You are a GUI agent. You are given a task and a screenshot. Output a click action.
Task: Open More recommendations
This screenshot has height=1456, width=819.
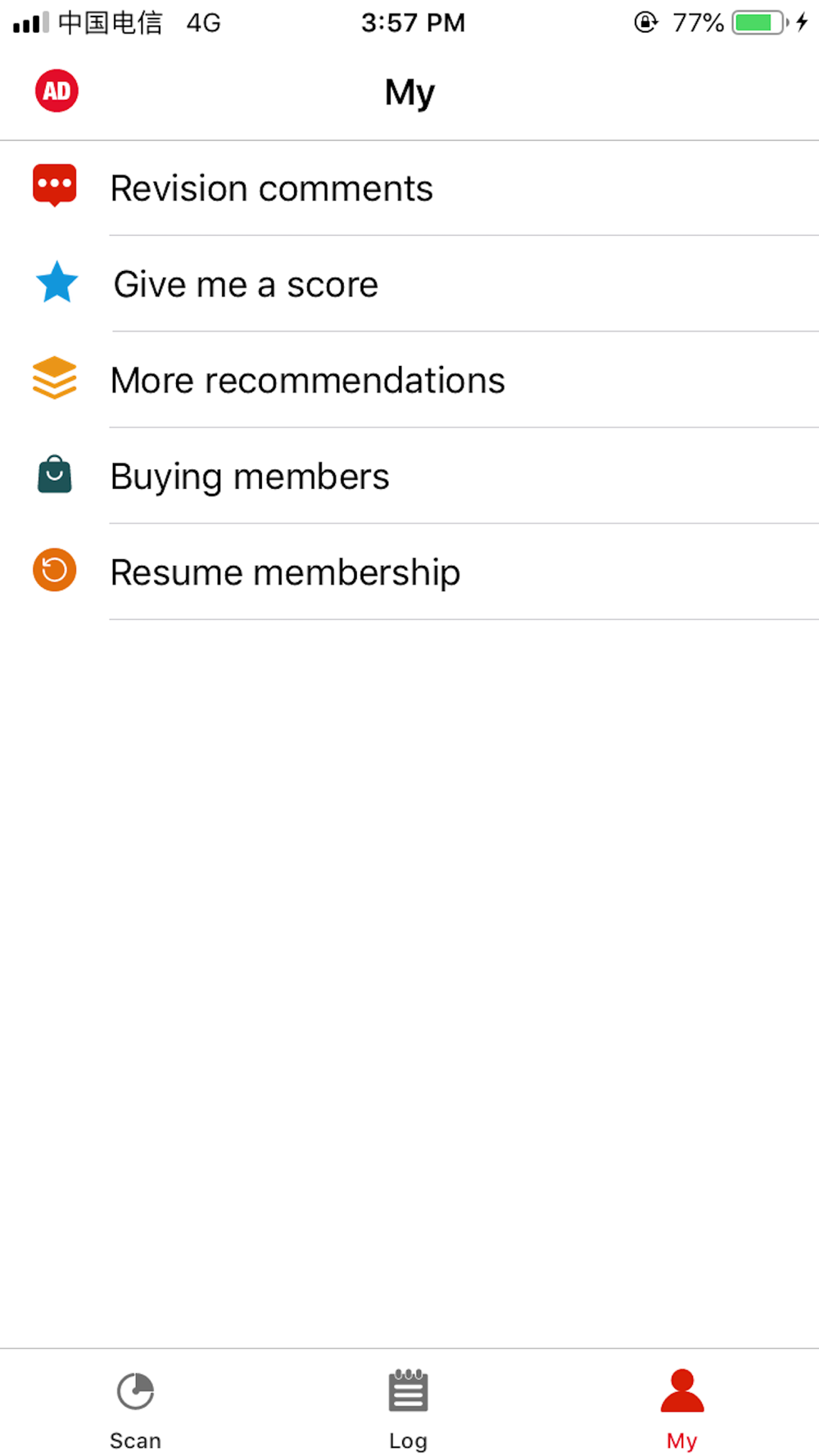[x=308, y=381]
